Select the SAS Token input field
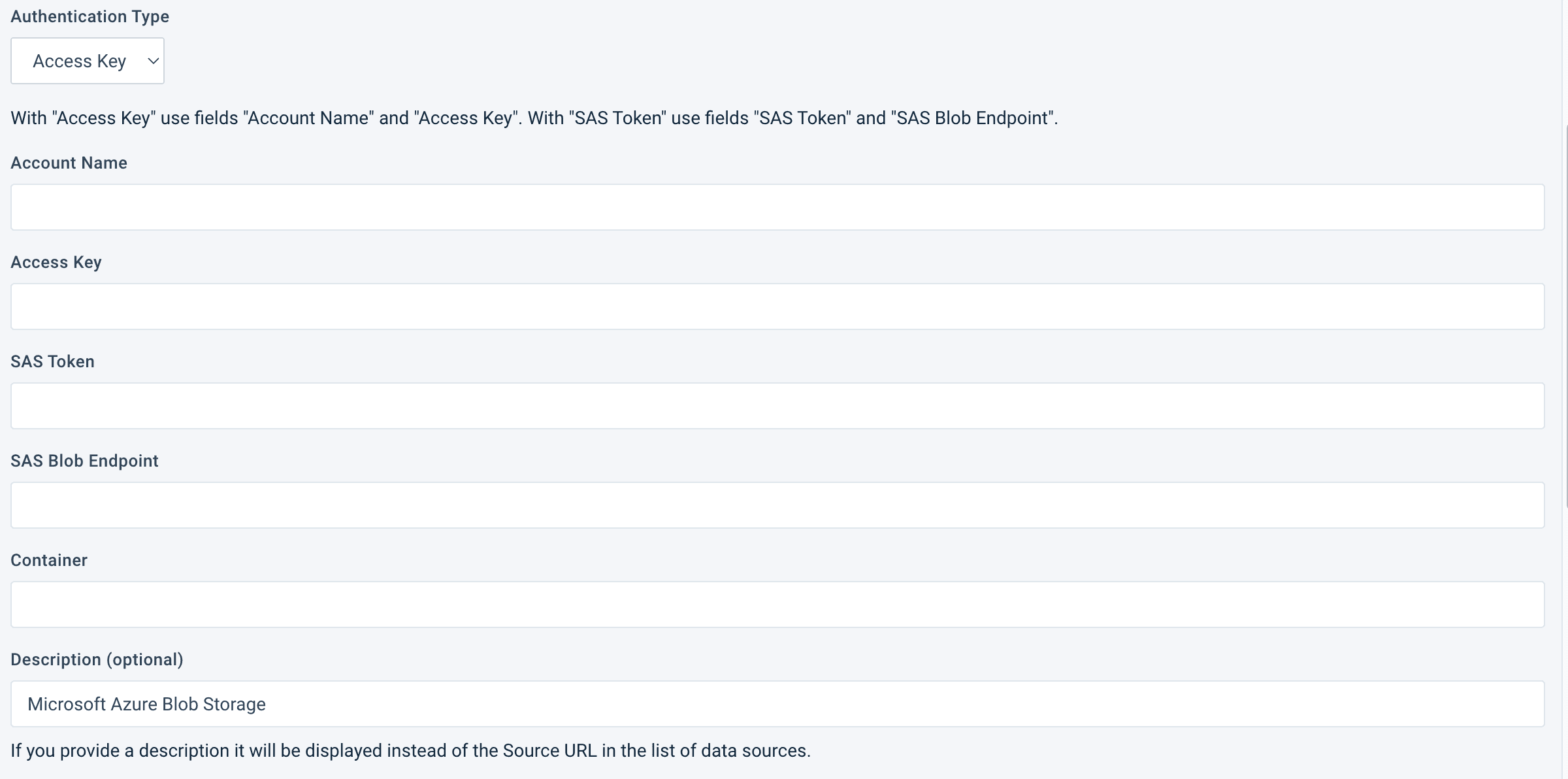Image resolution: width=1568 pixels, height=779 pixels. pos(777,406)
